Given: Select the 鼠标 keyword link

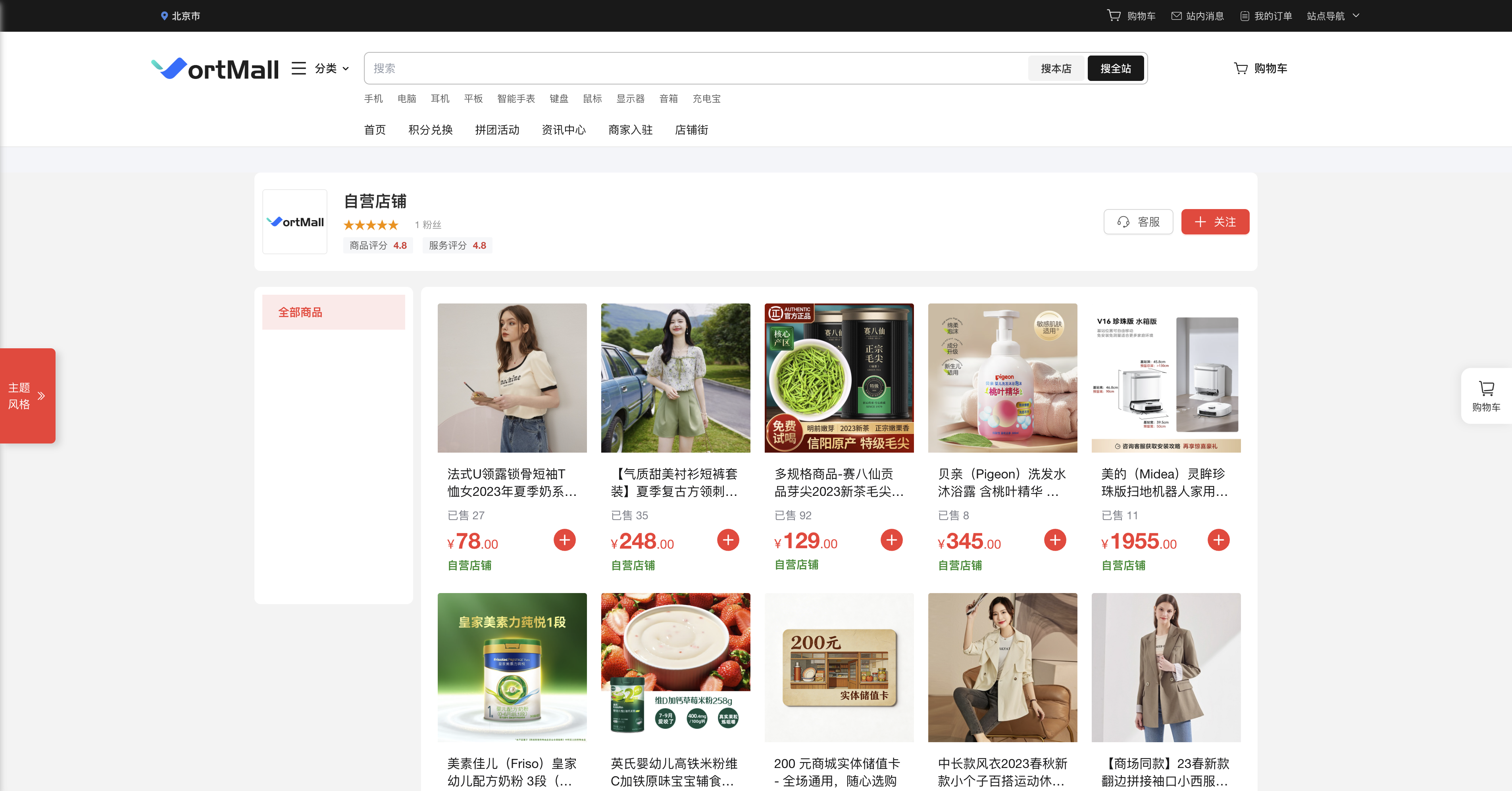Looking at the screenshot, I should (592, 99).
